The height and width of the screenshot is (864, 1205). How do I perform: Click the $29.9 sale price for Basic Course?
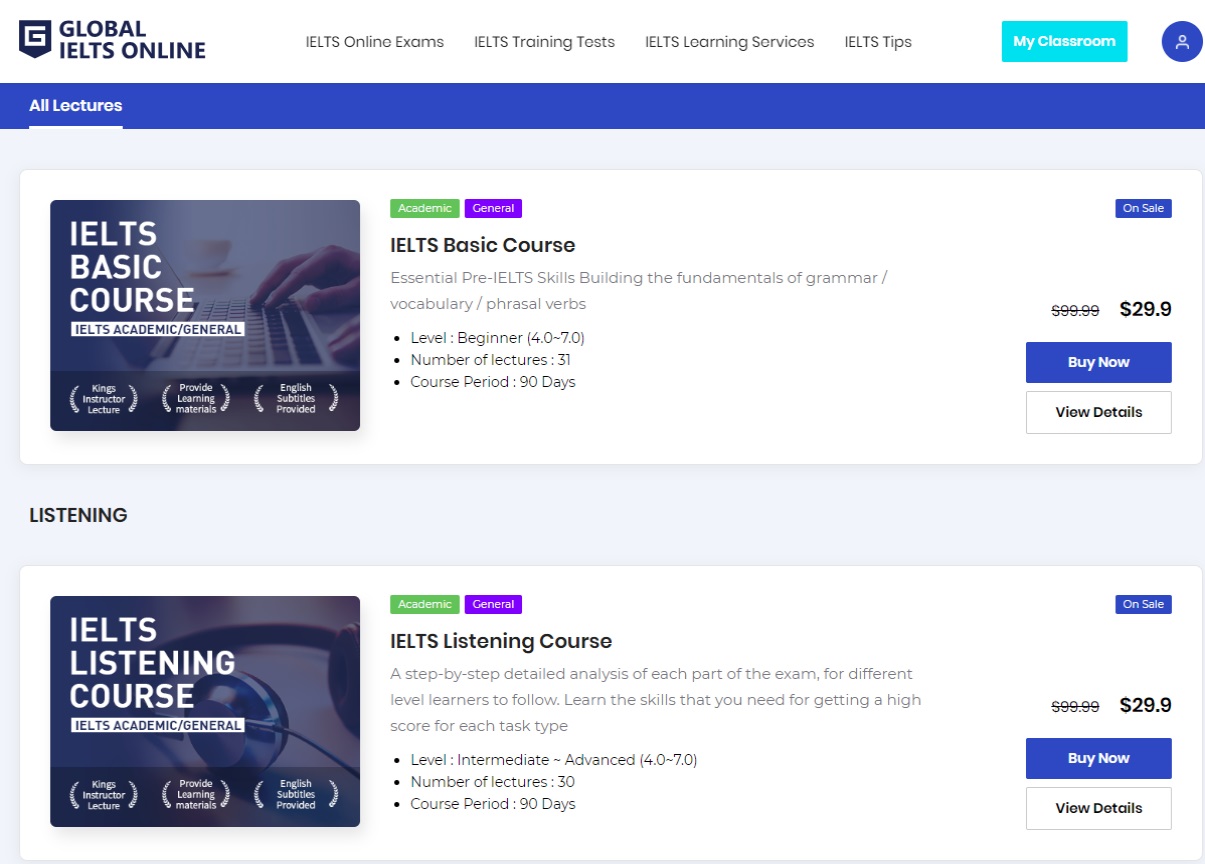[x=1145, y=309]
